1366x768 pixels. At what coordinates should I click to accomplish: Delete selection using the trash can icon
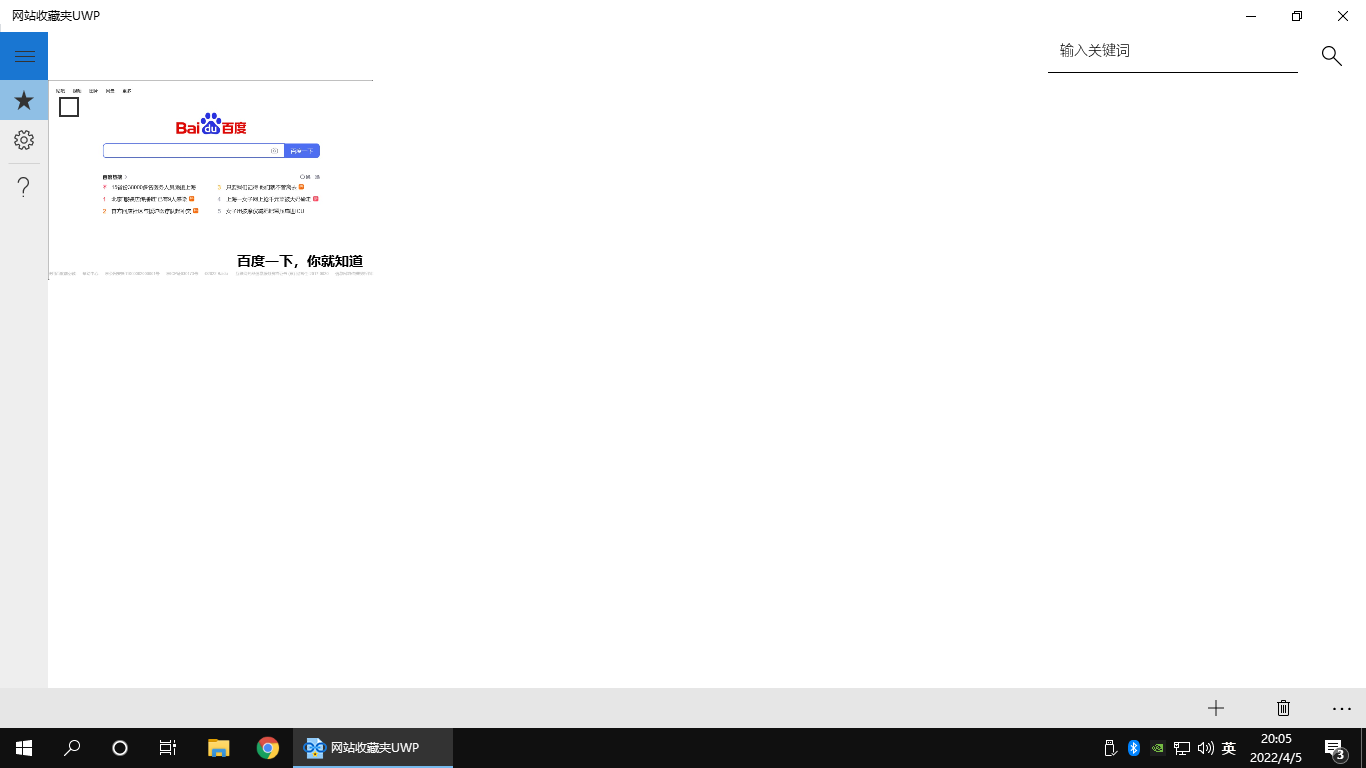point(1284,708)
